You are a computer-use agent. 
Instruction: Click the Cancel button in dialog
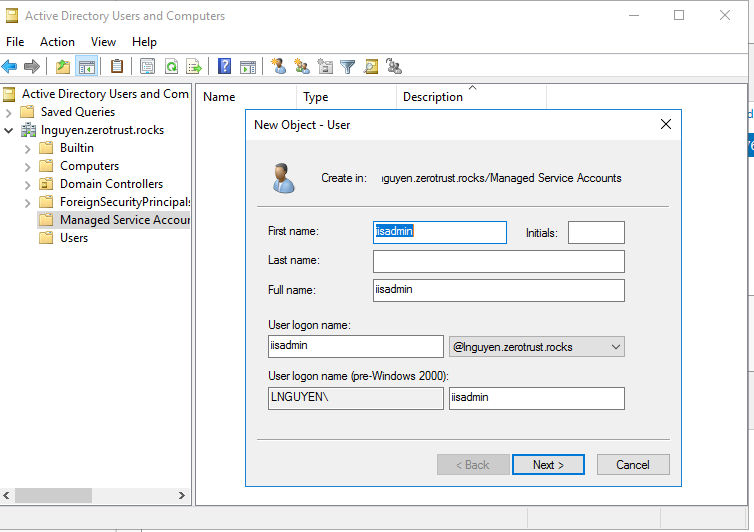(x=632, y=465)
